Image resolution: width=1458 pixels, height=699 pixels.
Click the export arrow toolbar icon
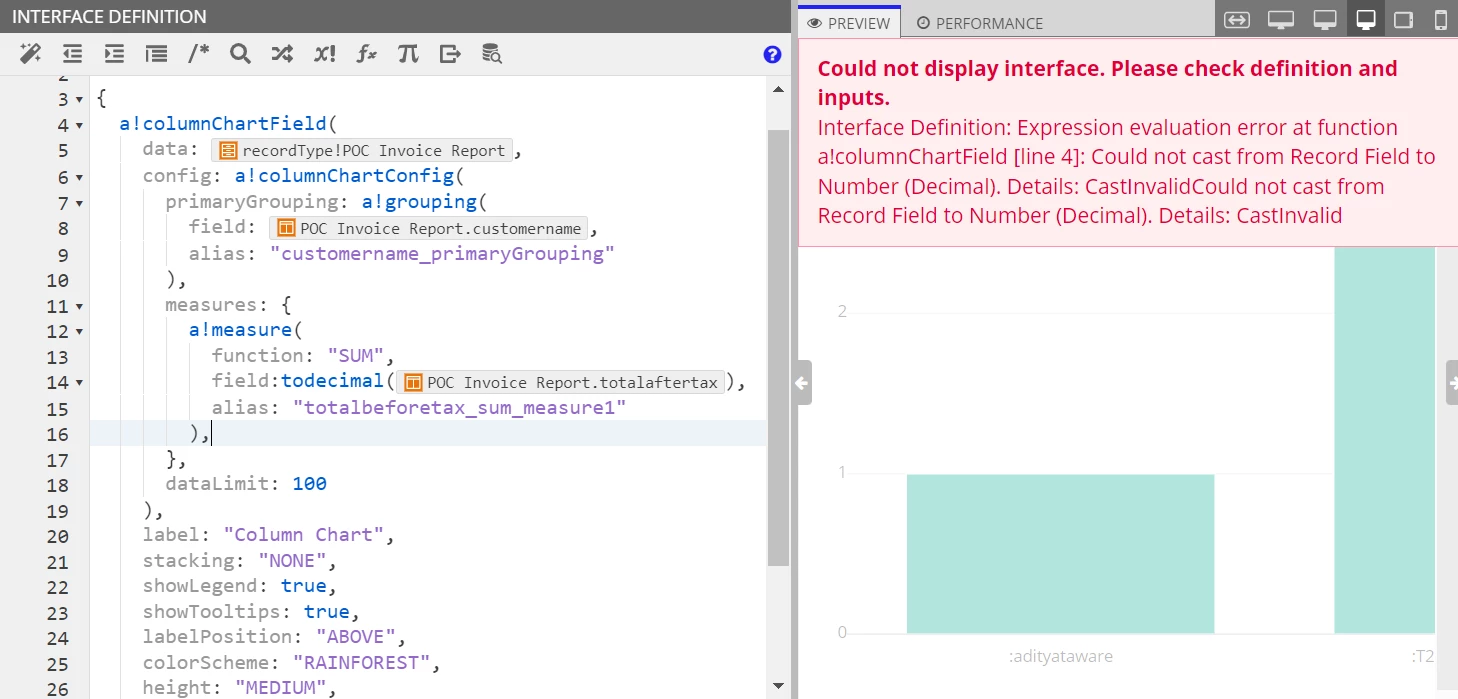[x=450, y=54]
